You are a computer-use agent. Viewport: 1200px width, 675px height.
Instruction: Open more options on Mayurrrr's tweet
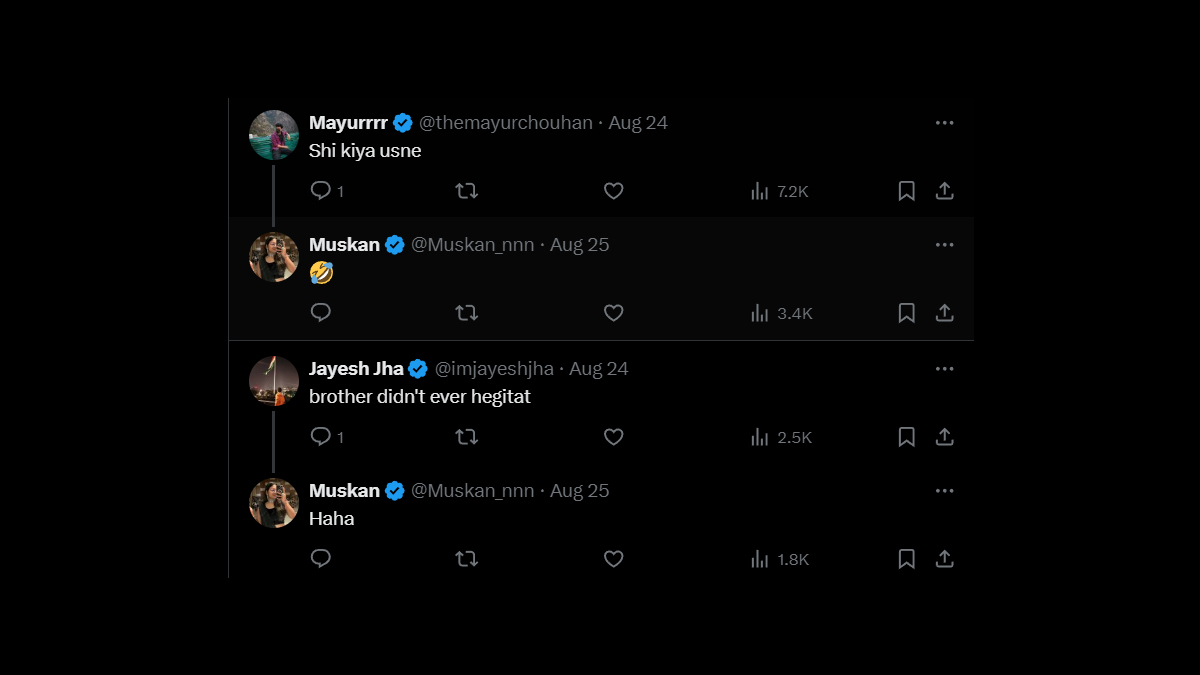click(x=944, y=123)
